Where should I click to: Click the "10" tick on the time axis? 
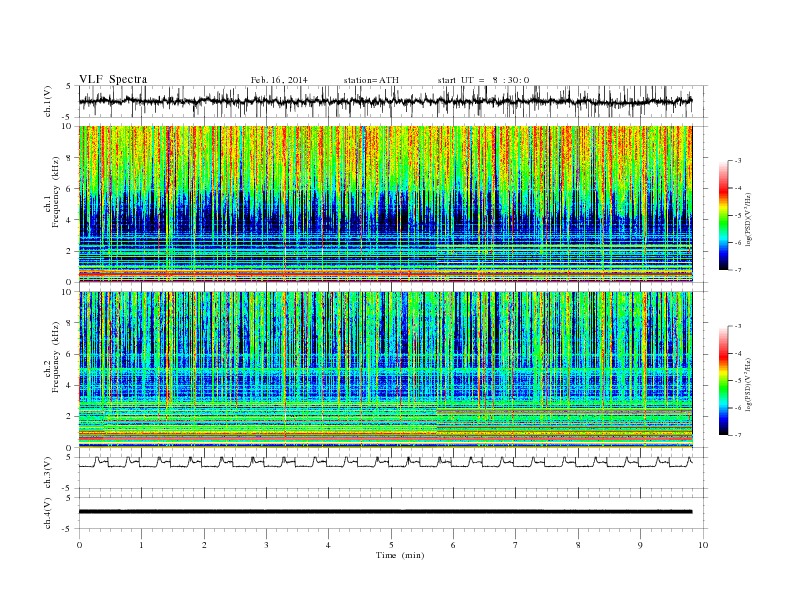pos(703,545)
